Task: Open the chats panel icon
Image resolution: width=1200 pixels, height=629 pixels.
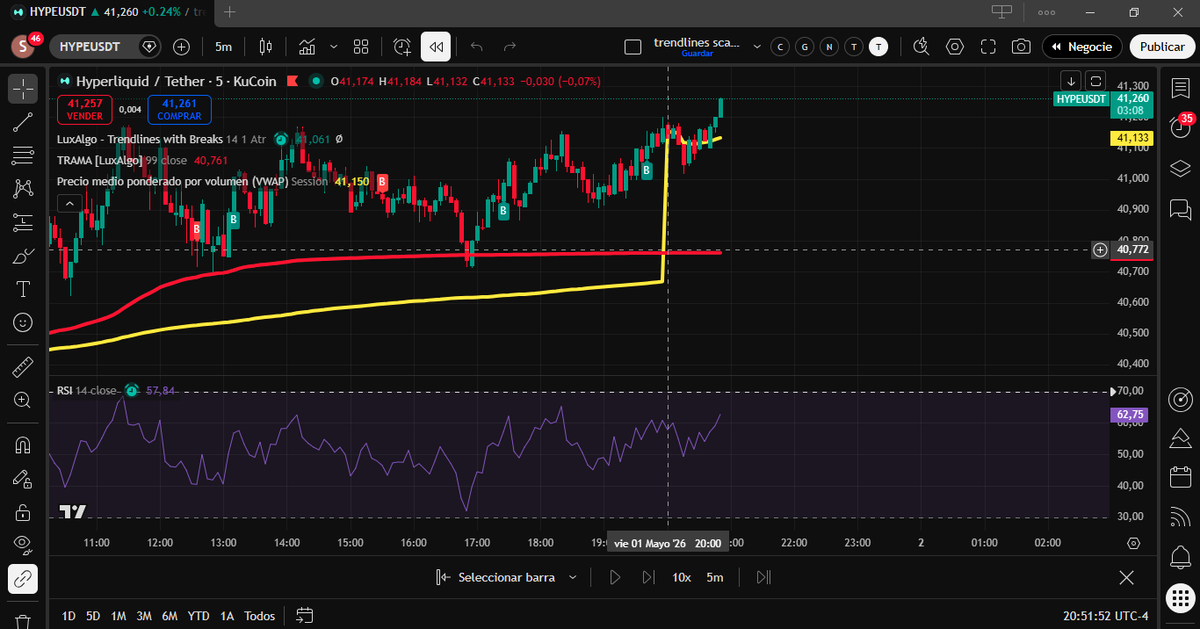Action: point(1180,209)
